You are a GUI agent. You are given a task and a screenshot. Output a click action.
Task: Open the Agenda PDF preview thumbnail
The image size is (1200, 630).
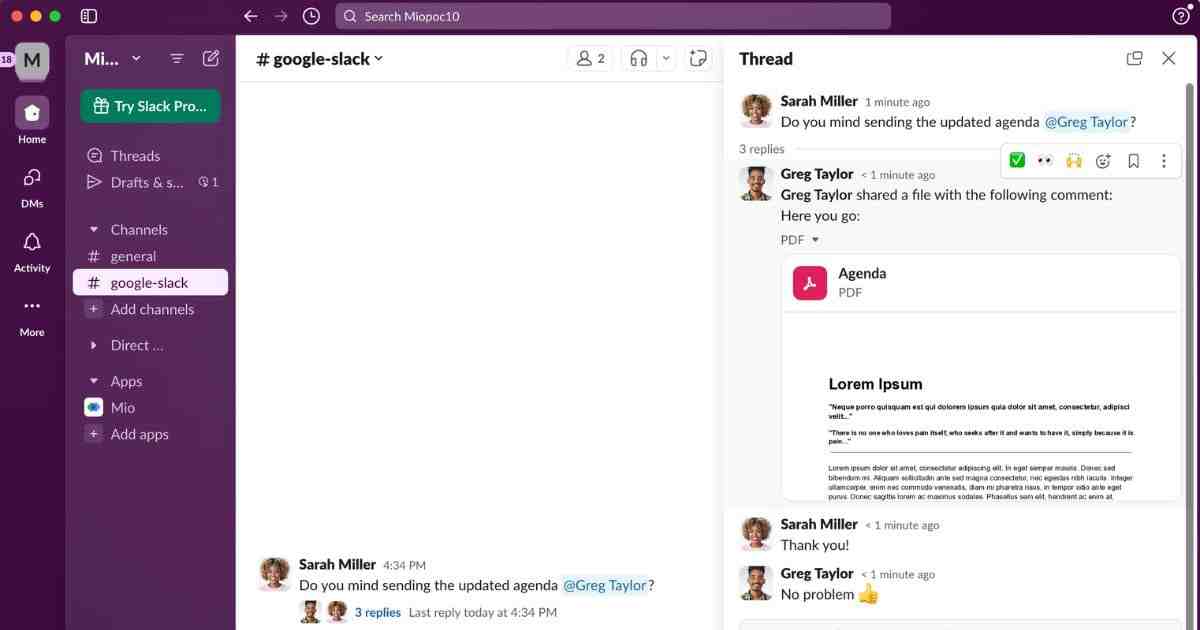point(980,405)
